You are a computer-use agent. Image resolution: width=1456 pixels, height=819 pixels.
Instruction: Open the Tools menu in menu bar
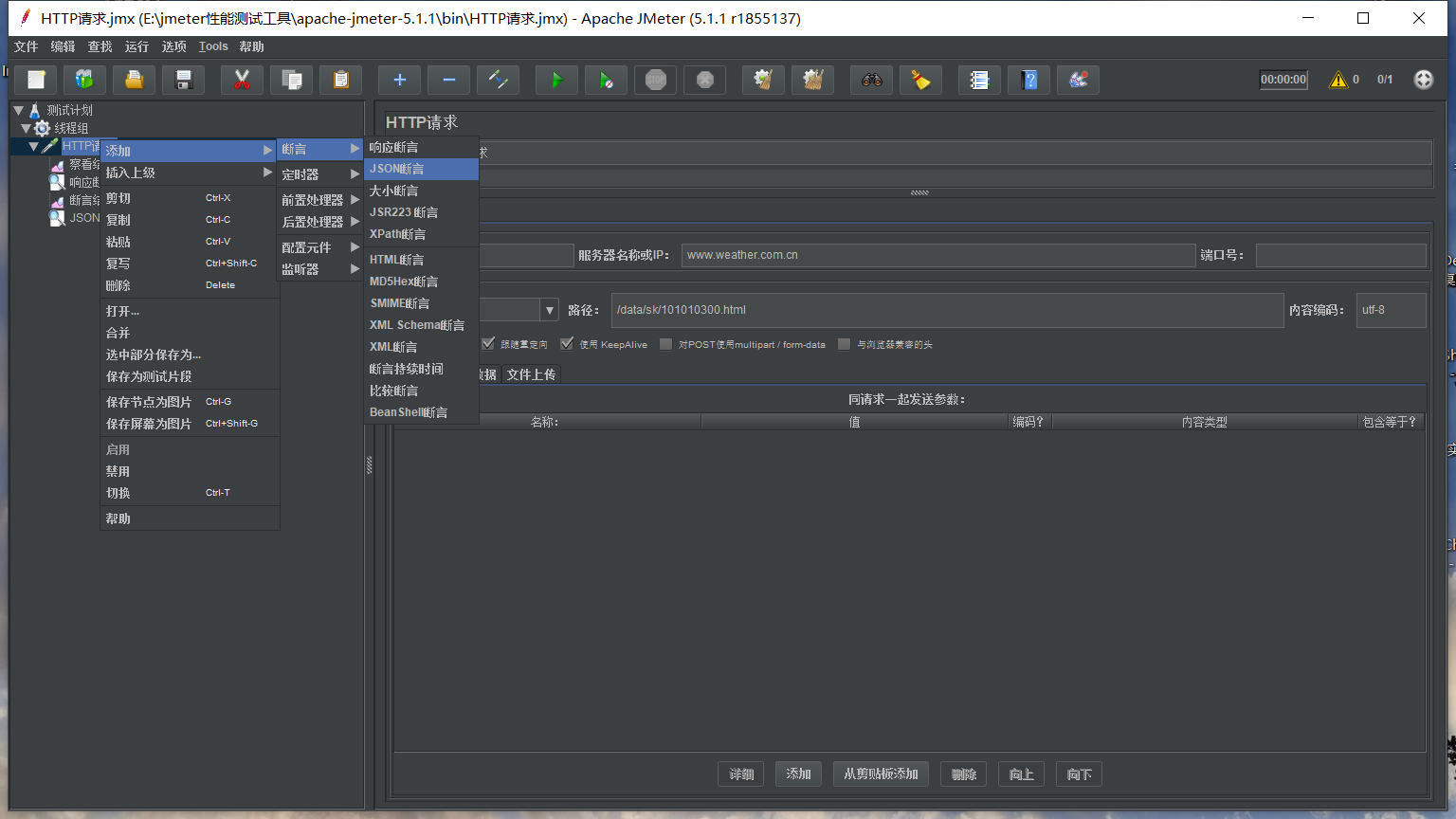(213, 46)
